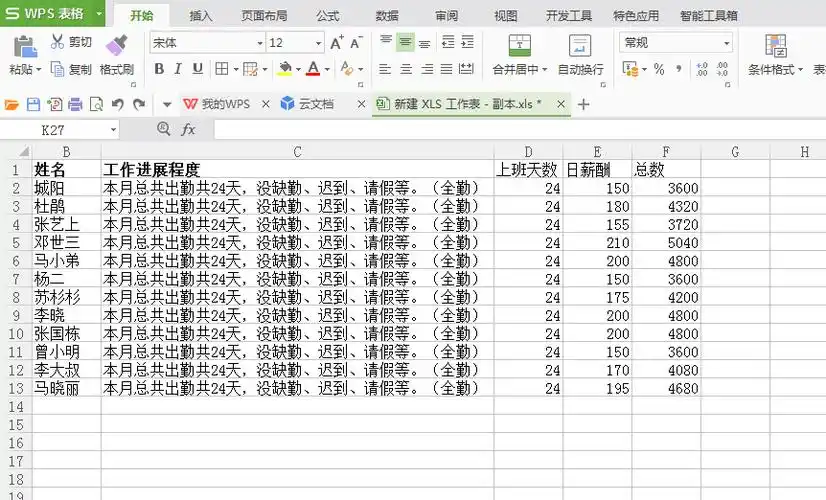Click the percent style icon
The image size is (826, 500).
[658, 69]
